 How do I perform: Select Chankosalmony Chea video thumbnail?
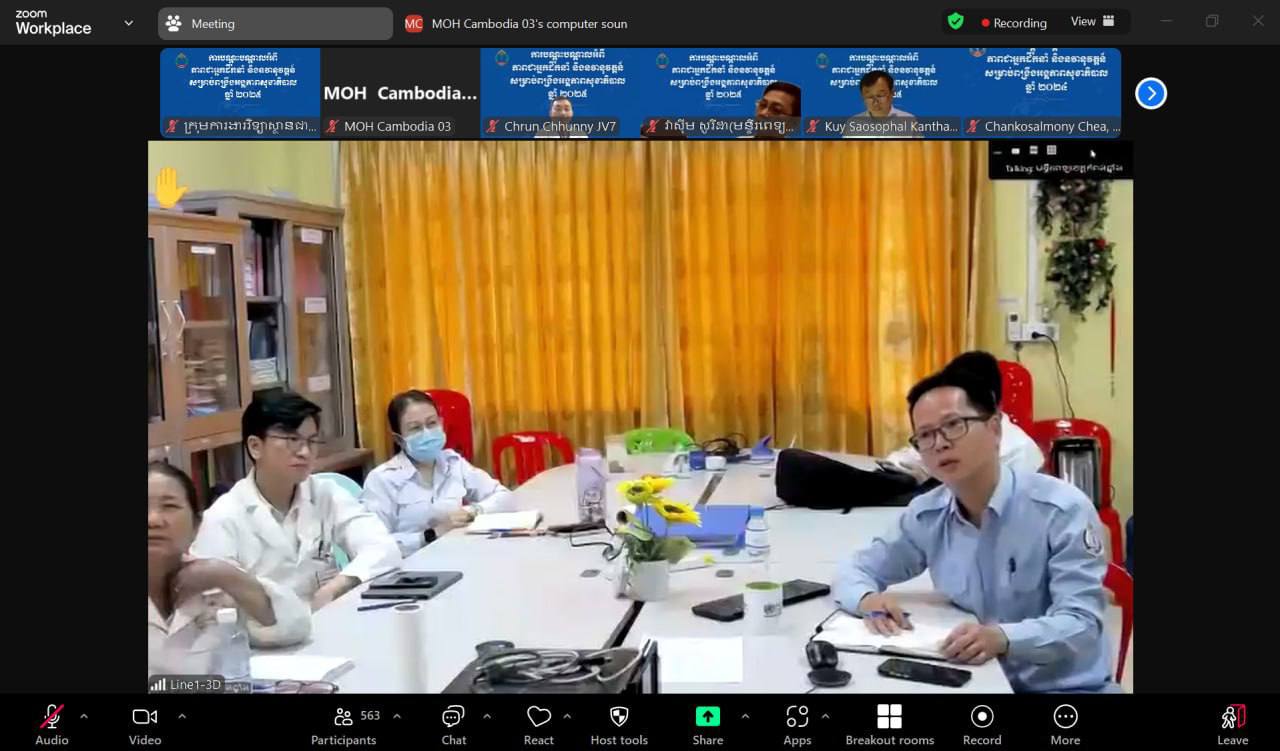pos(1041,93)
